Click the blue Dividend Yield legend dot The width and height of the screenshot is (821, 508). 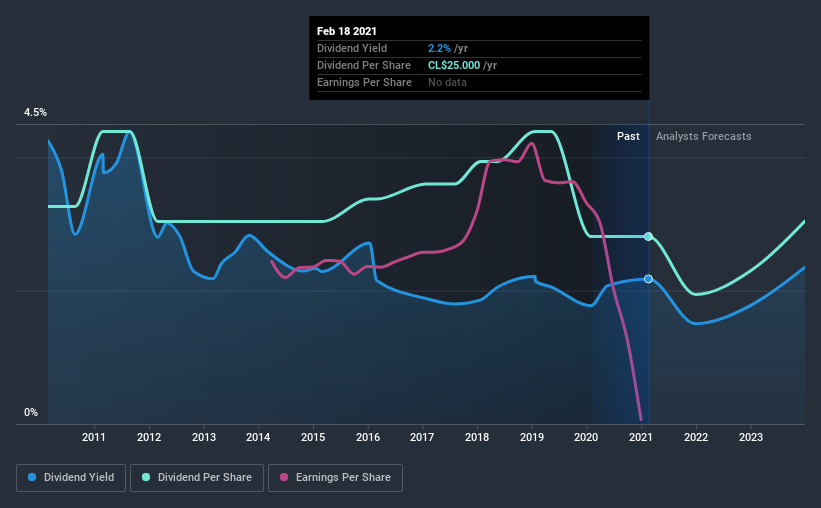pos(32,477)
